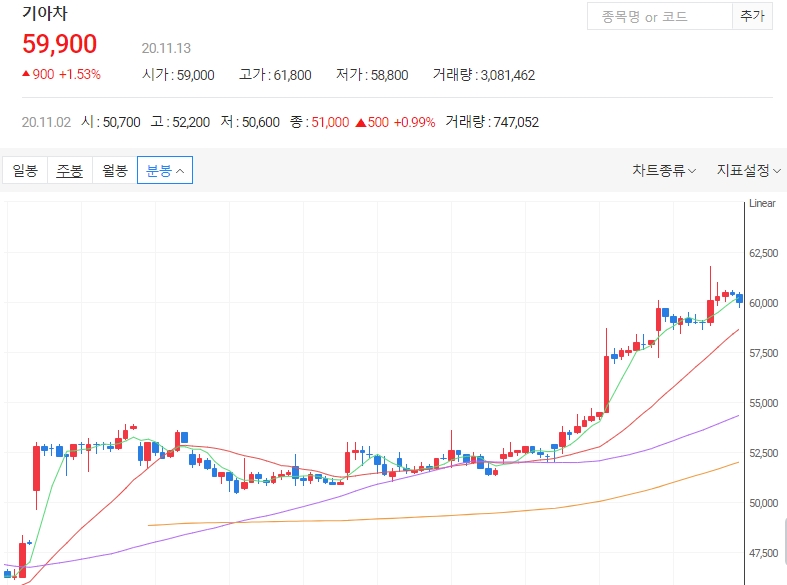
Task: Open the 차트종류 chart type dropdown
Action: click(664, 171)
